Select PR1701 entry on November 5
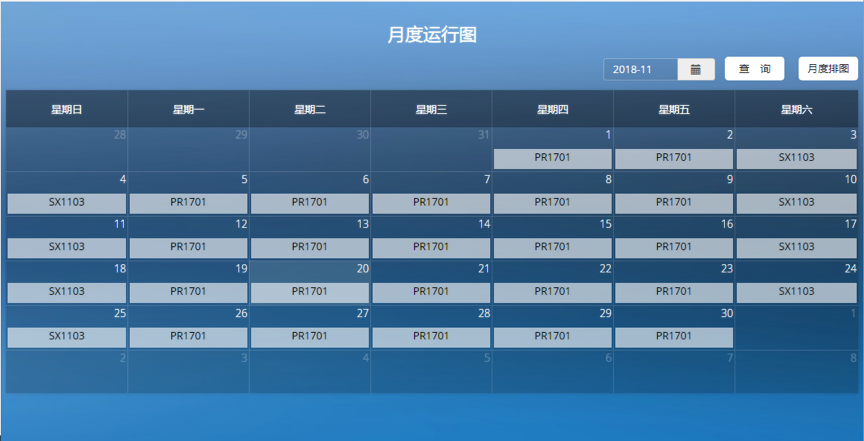This screenshot has width=864, height=441. (x=188, y=203)
